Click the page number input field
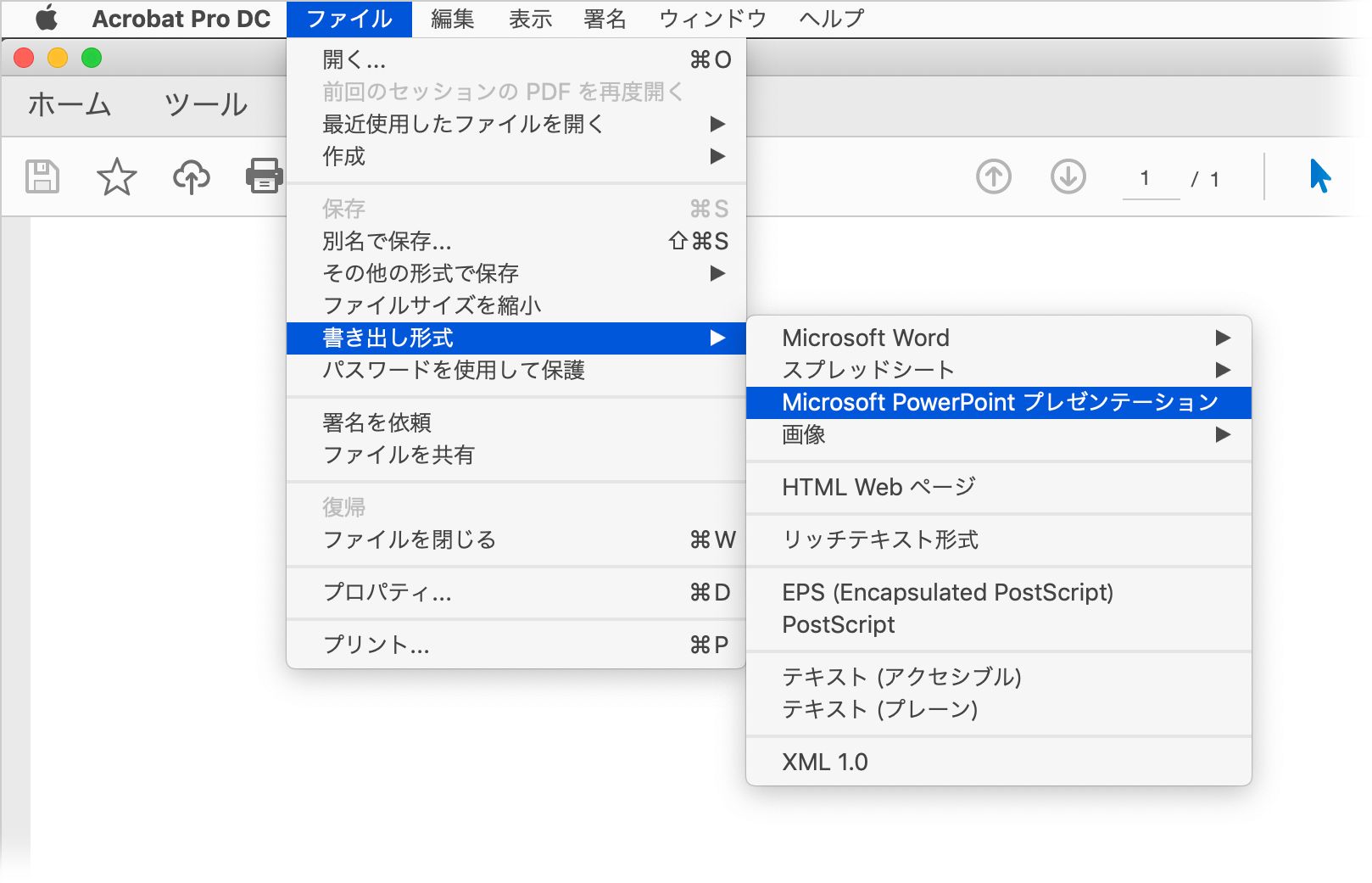 1151,179
